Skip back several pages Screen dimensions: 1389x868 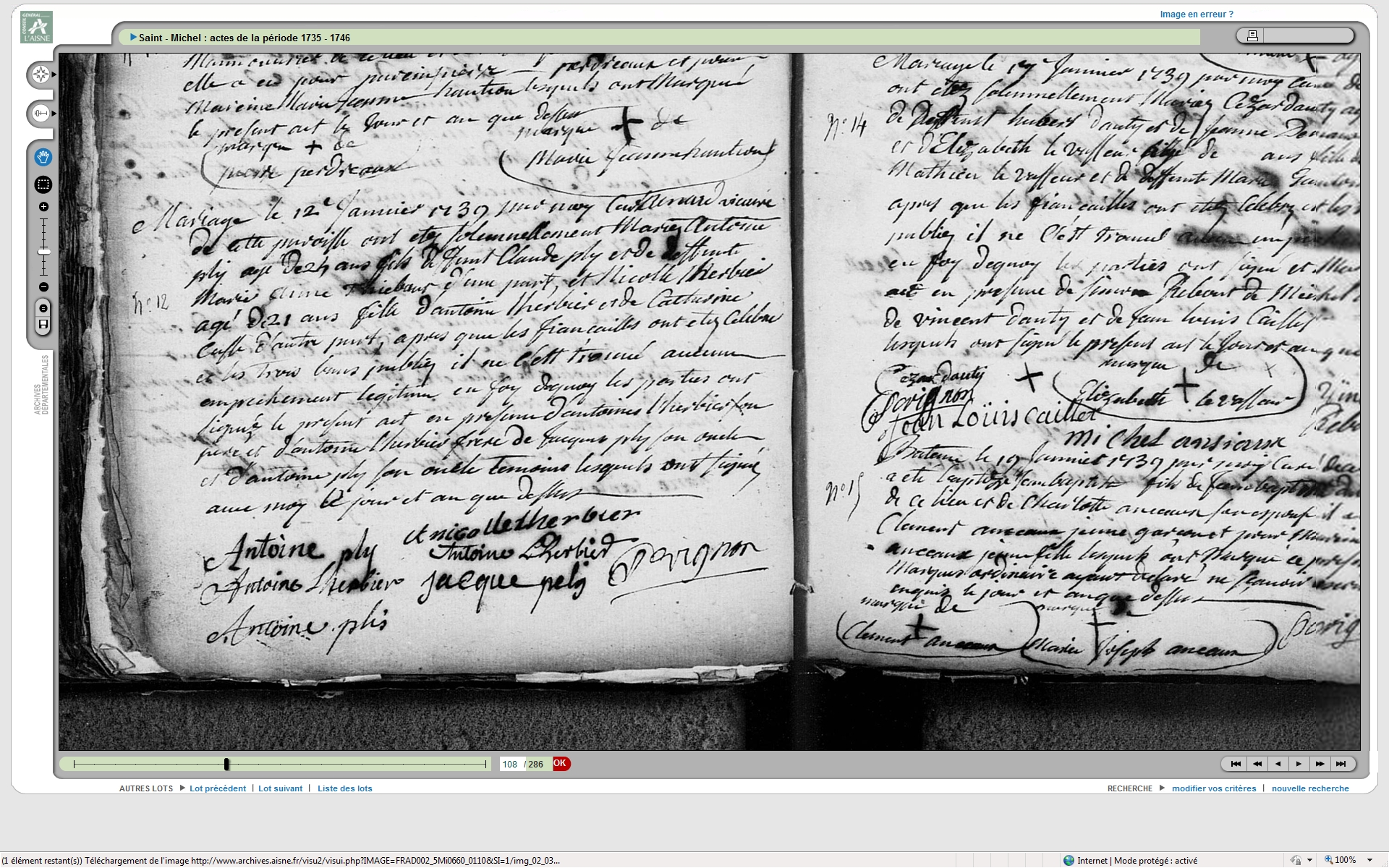1257,764
